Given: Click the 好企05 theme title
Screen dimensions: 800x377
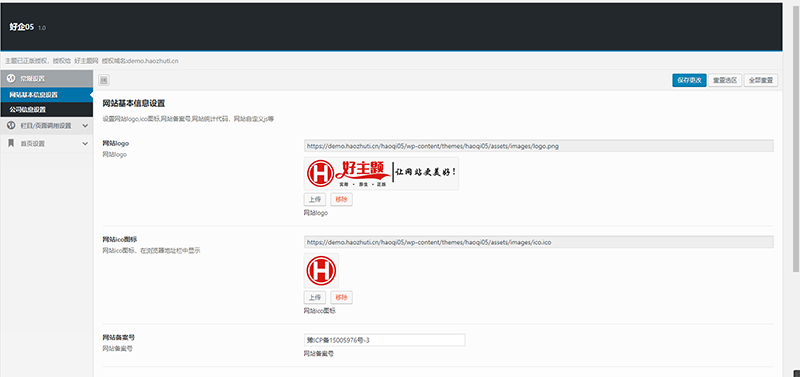Looking at the screenshot, I should 21,27.
